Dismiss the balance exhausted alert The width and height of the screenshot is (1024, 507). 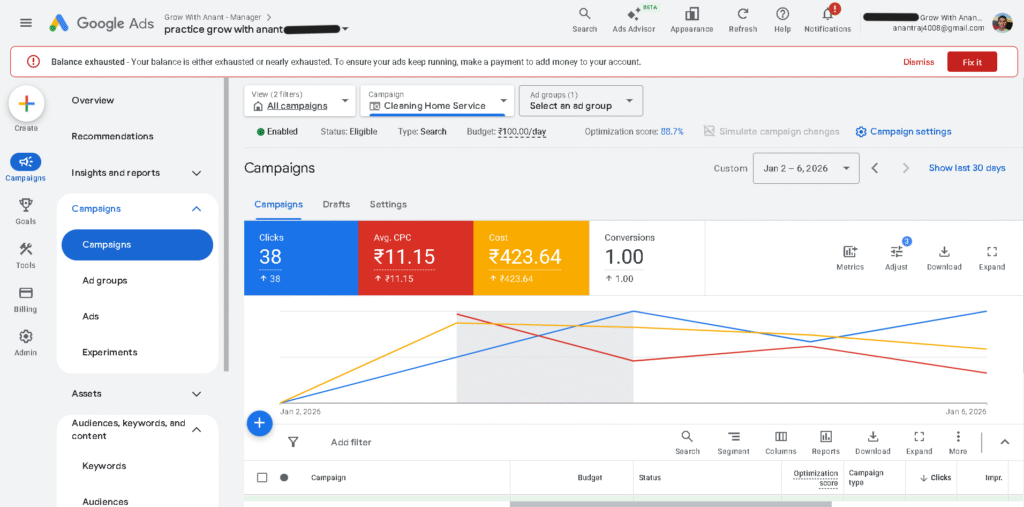[918, 62]
